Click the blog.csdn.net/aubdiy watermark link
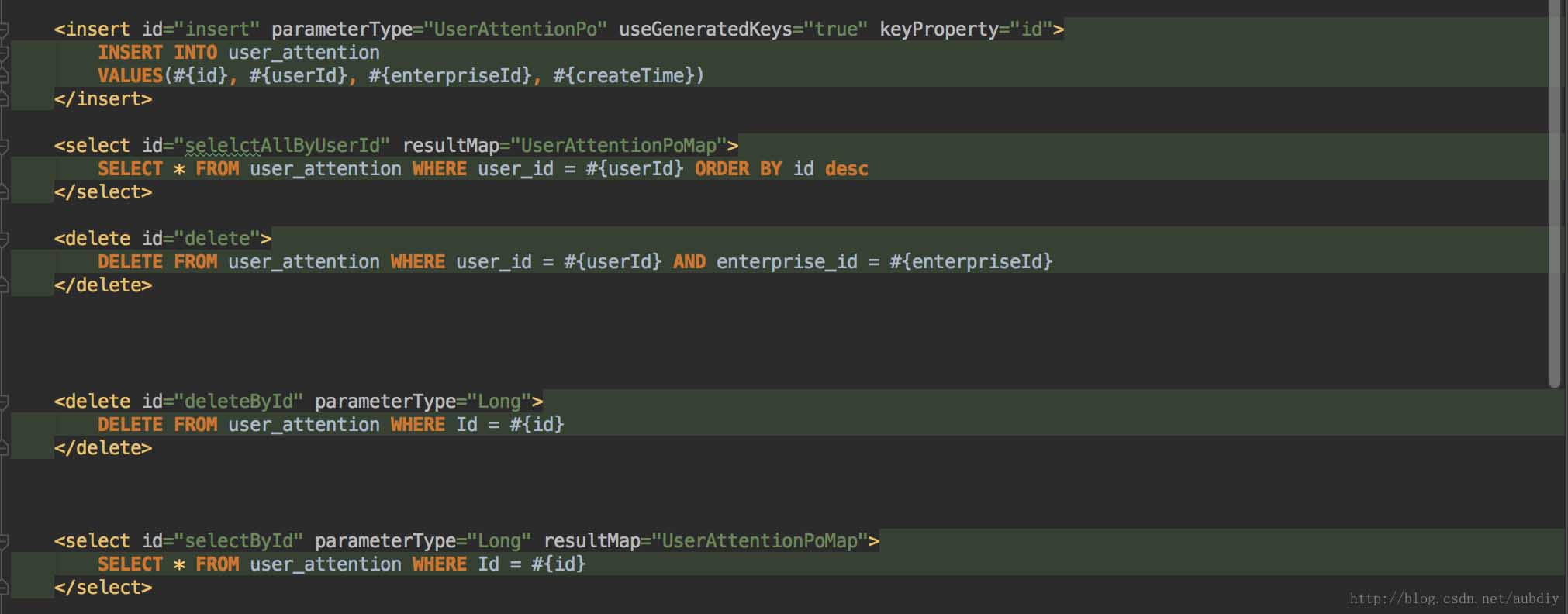The height and width of the screenshot is (614, 1568). coord(1453,598)
